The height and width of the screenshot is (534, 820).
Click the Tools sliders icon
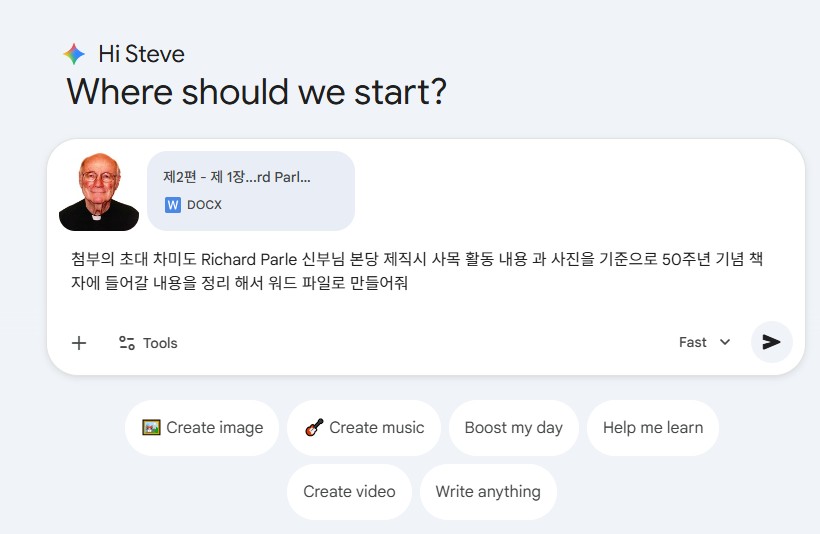127,343
